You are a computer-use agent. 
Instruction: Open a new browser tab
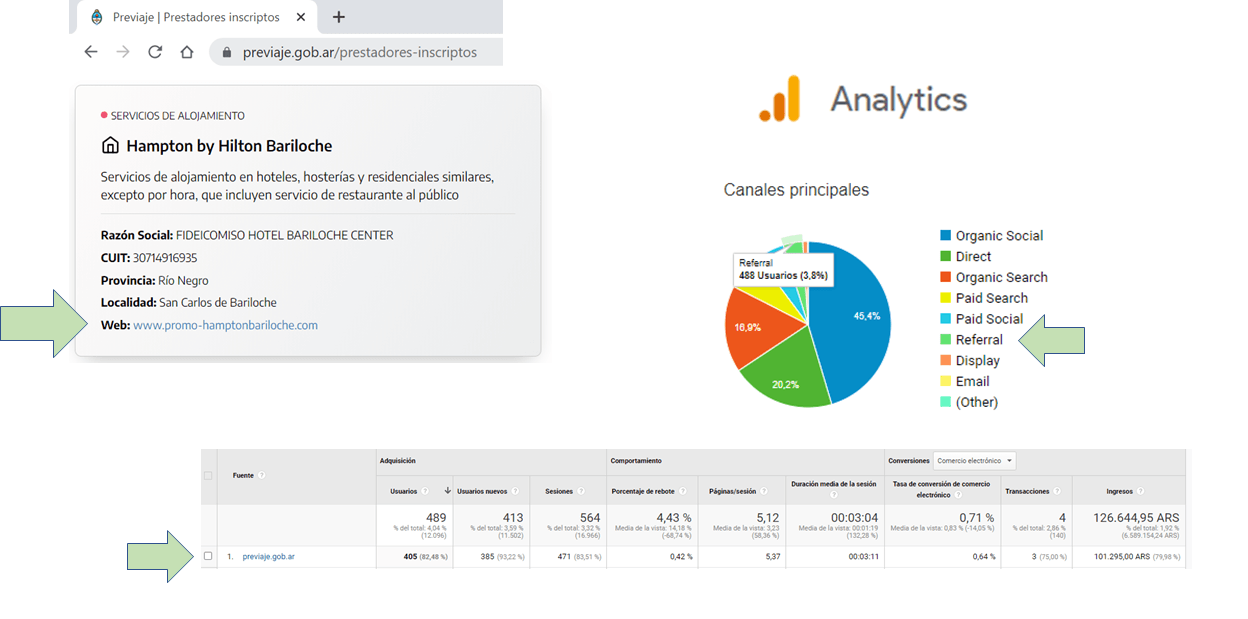point(339,17)
